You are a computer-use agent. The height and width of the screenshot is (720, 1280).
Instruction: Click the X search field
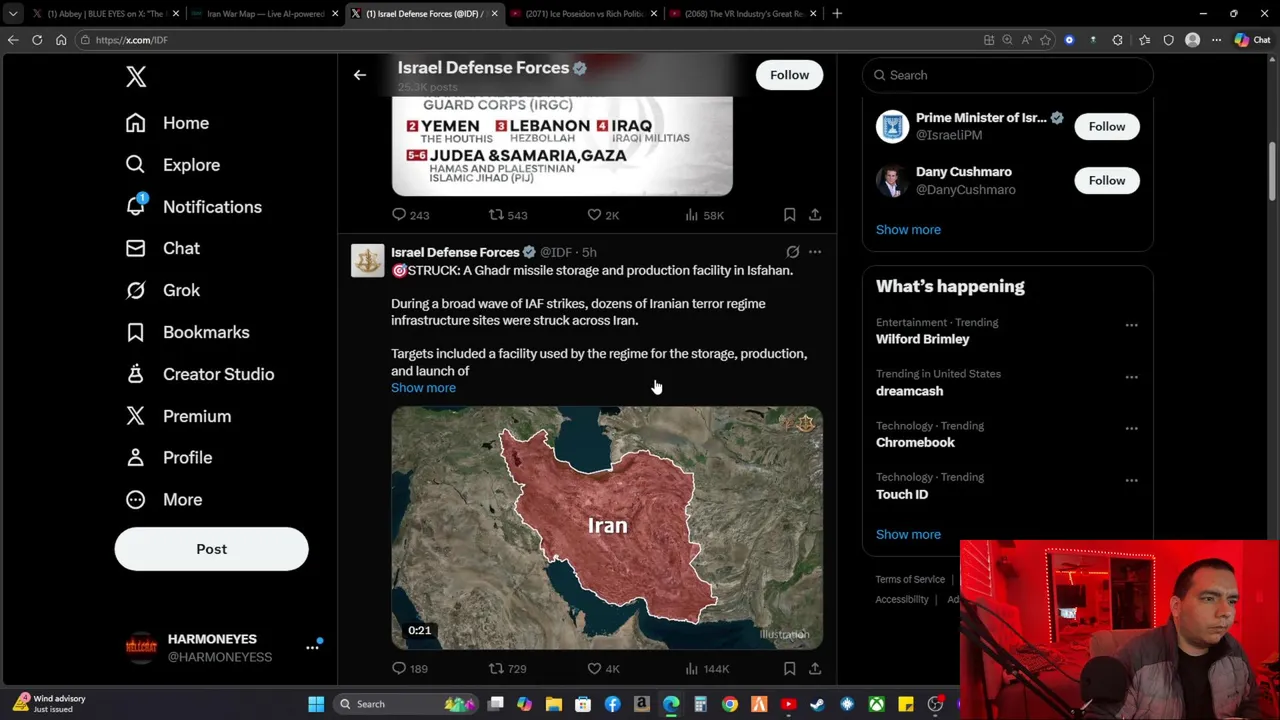1008,75
